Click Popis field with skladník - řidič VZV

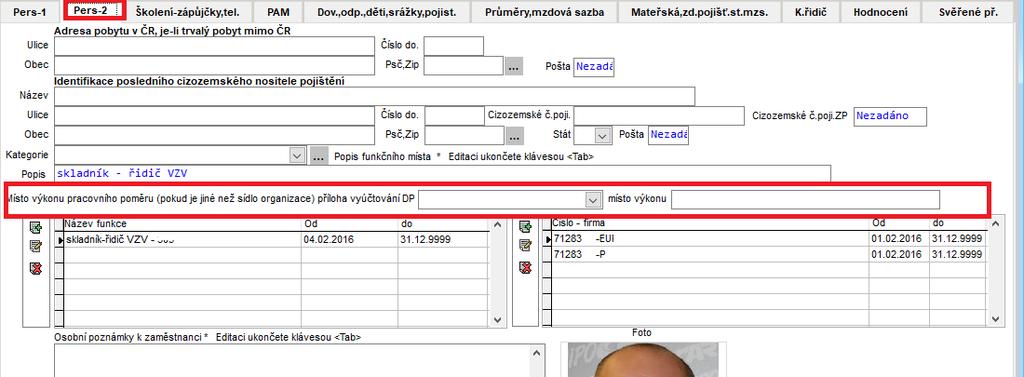(442, 174)
